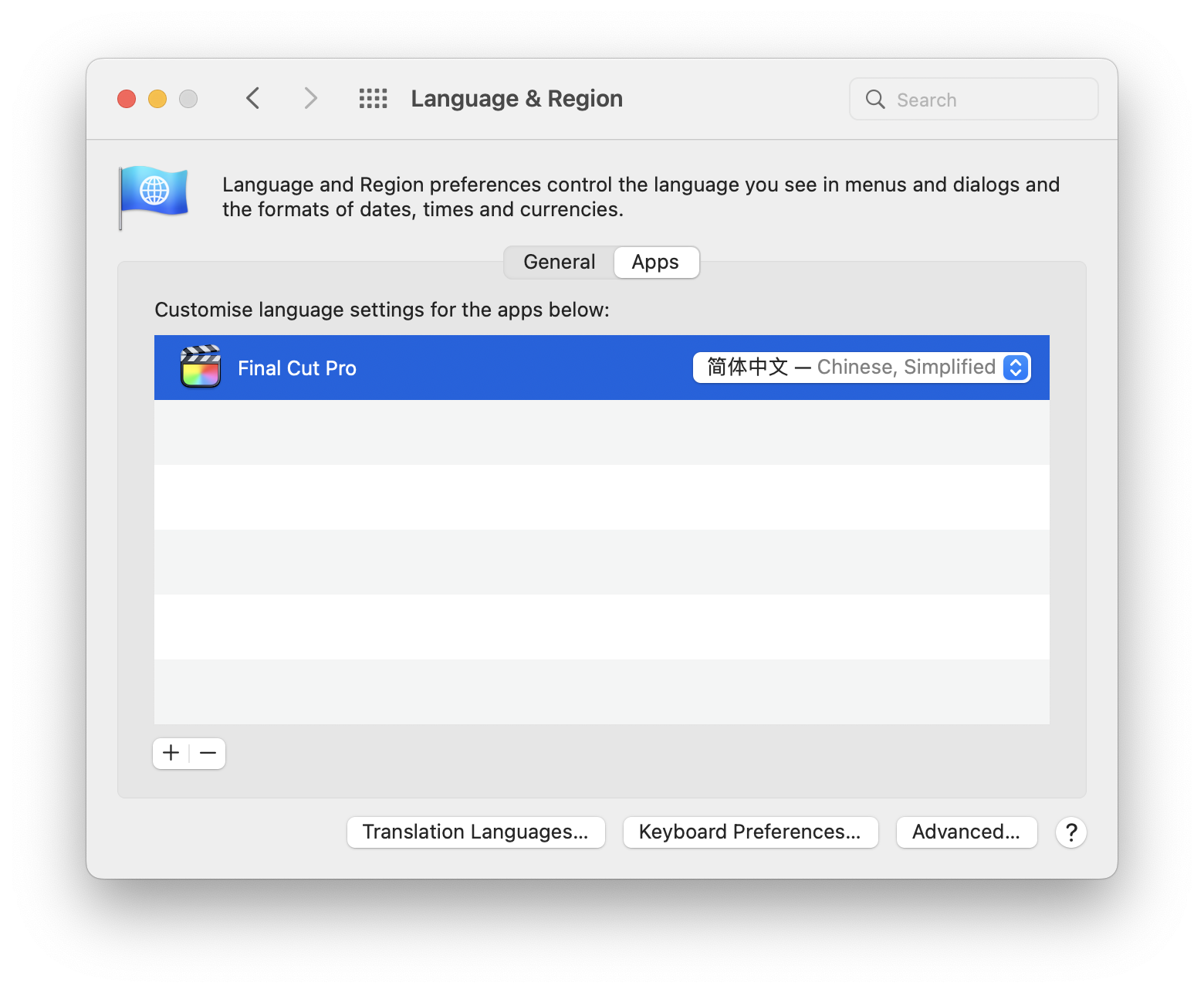The image size is (1204, 993).
Task: Click the add app plus icon
Action: [x=171, y=753]
